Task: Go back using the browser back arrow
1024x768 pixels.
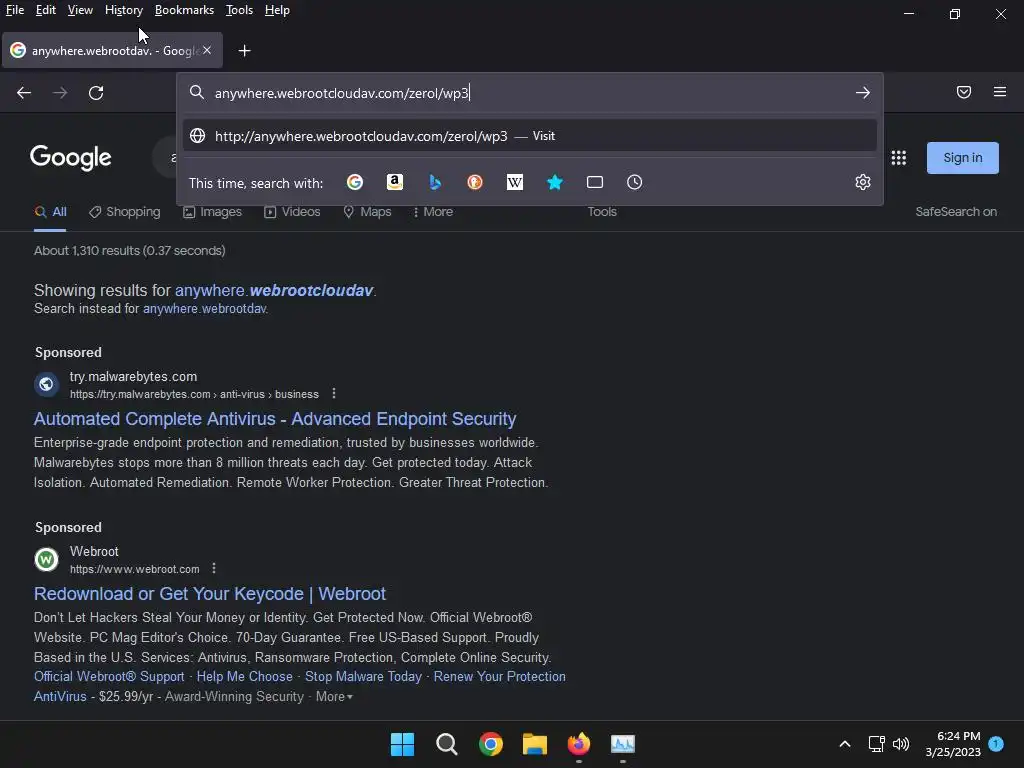Action: pos(24,93)
